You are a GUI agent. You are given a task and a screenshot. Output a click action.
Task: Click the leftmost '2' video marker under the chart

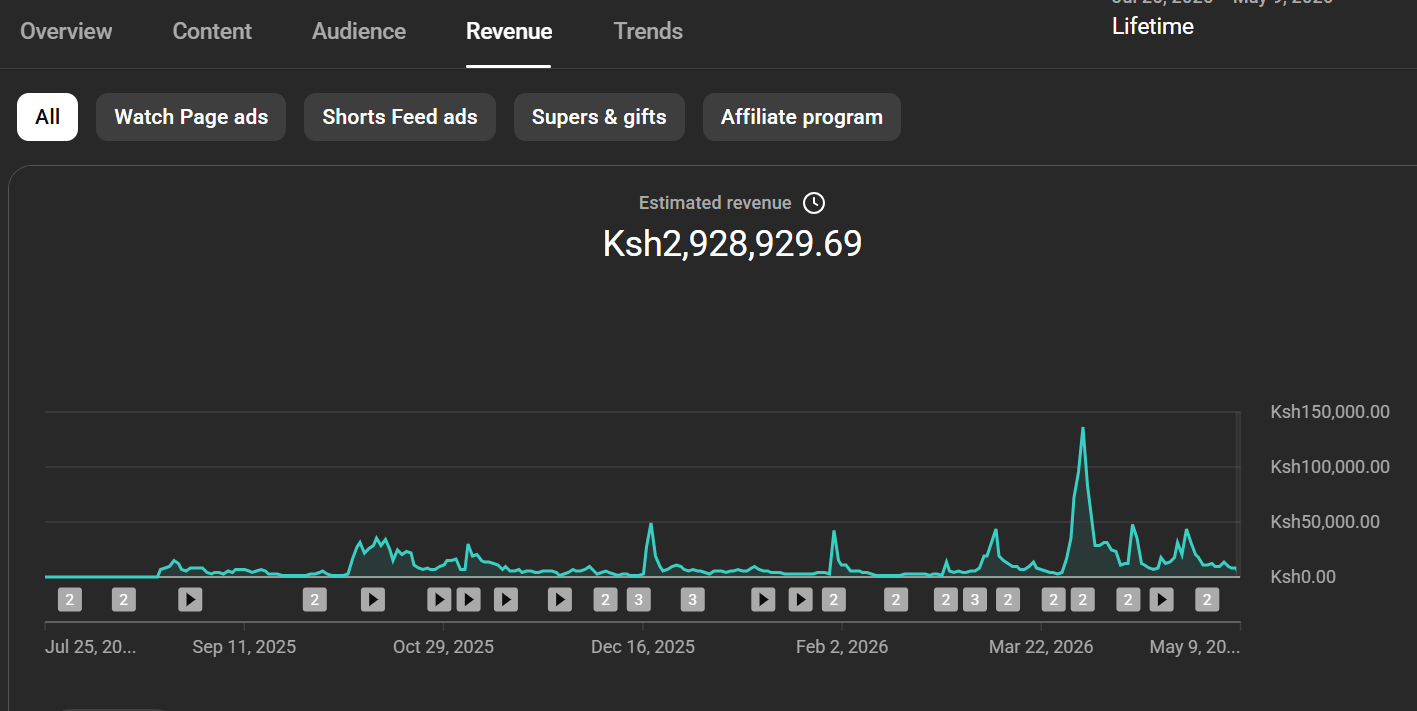[69, 599]
